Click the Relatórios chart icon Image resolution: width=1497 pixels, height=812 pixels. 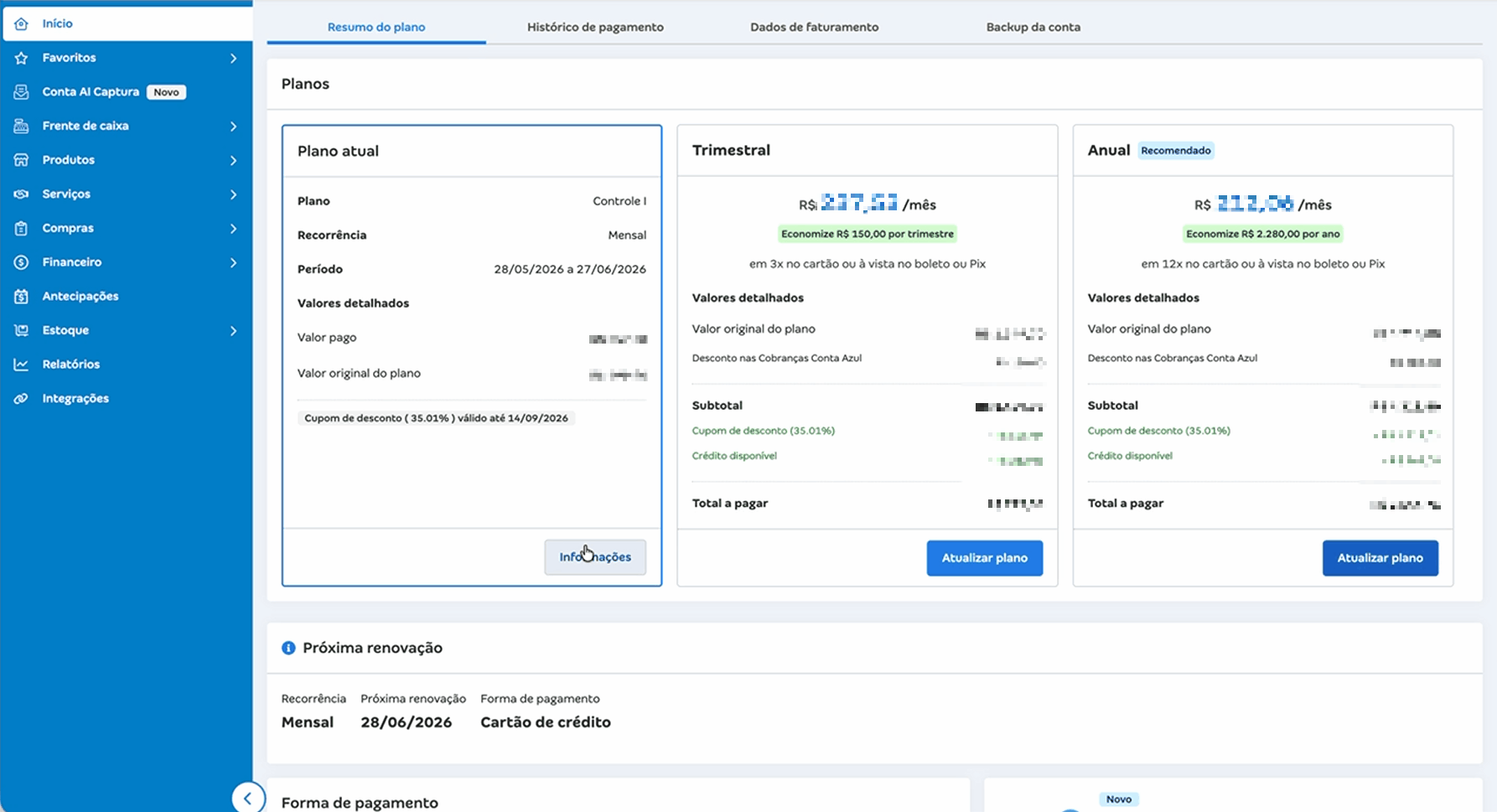(x=21, y=365)
